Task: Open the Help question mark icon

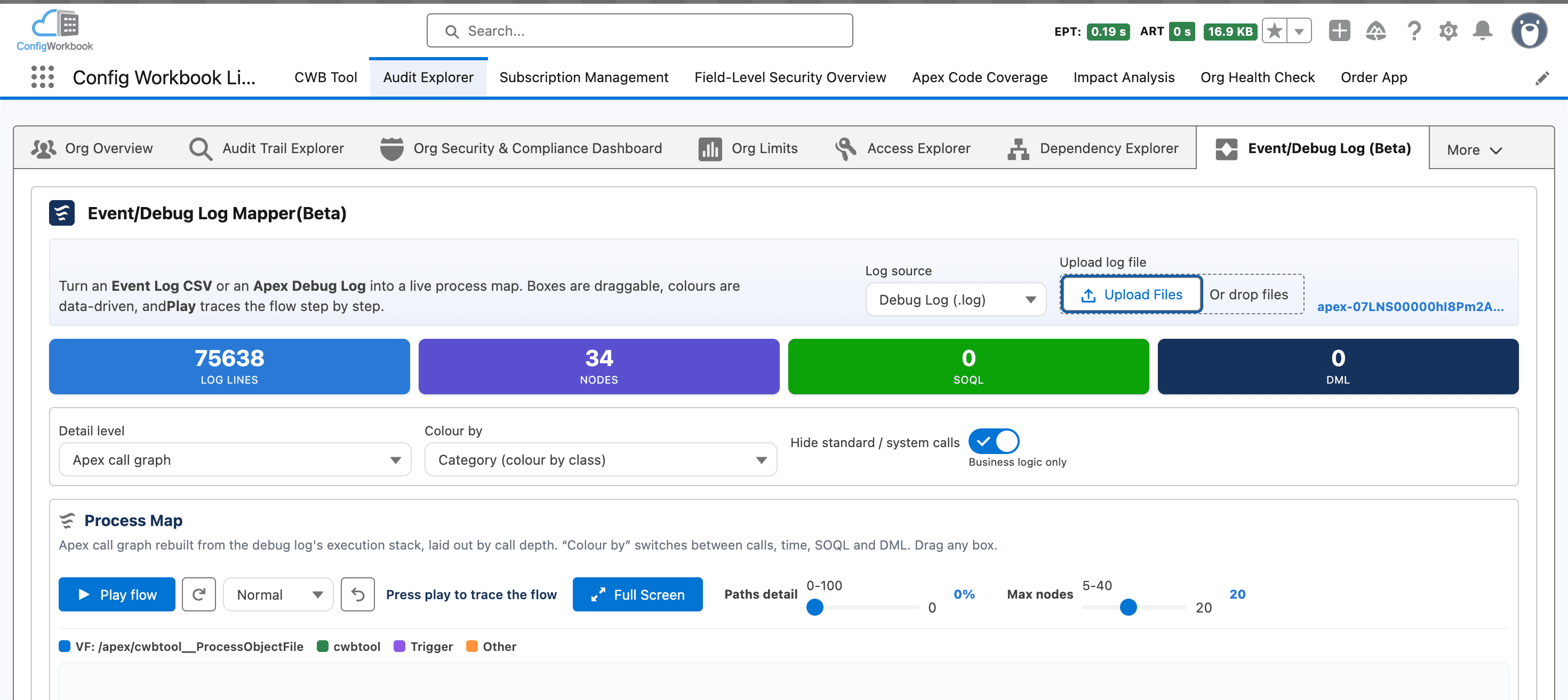Action: click(1414, 30)
